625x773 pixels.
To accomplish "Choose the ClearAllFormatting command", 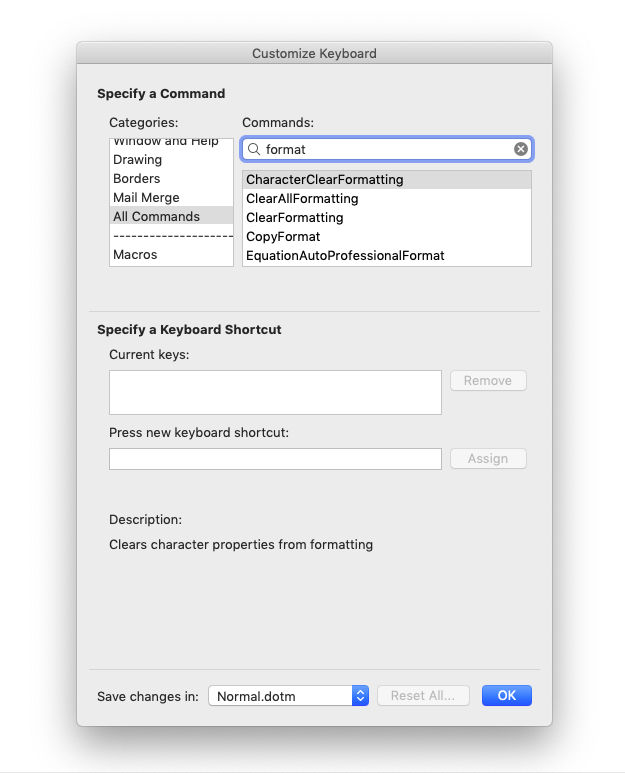I will click(386, 199).
